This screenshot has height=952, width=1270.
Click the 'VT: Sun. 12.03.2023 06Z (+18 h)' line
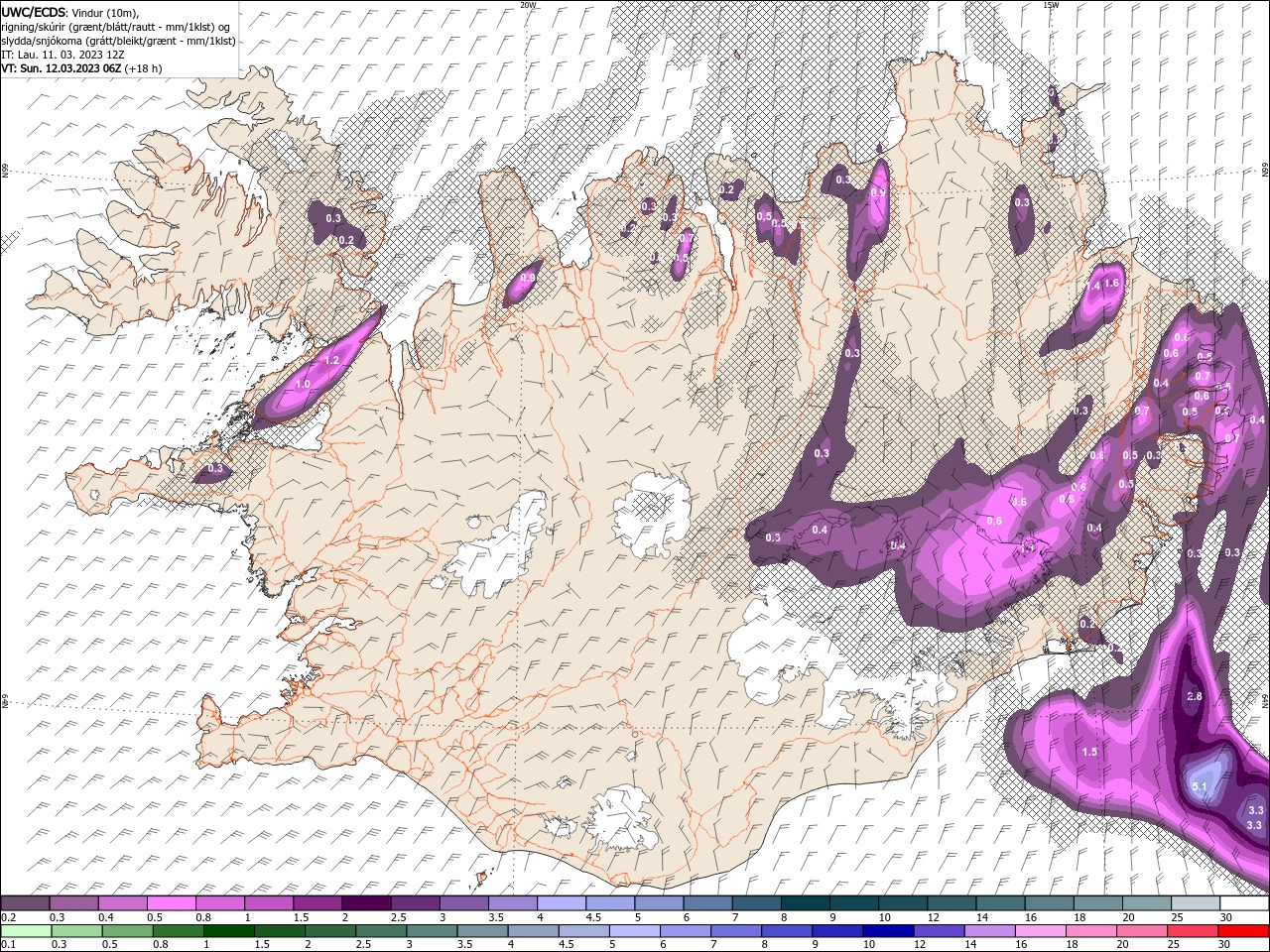tap(81, 68)
